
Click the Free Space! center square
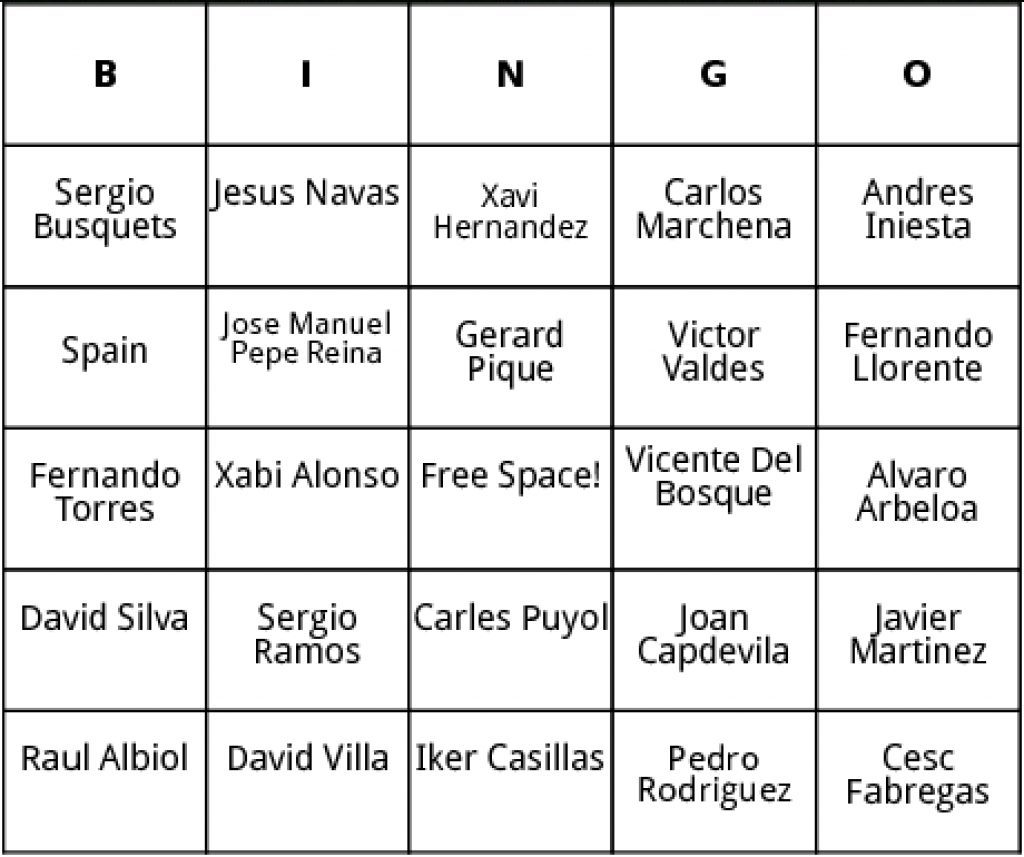pos(510,476)
